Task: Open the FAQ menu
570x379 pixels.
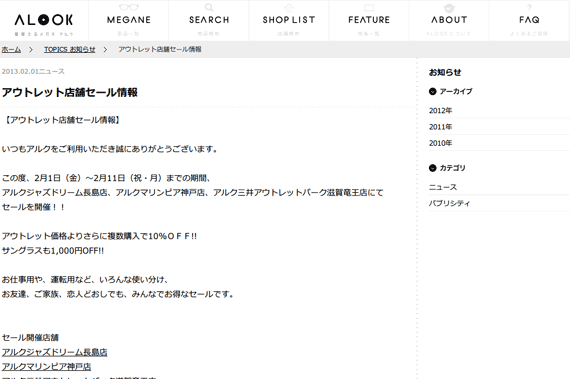Action: 529,20
